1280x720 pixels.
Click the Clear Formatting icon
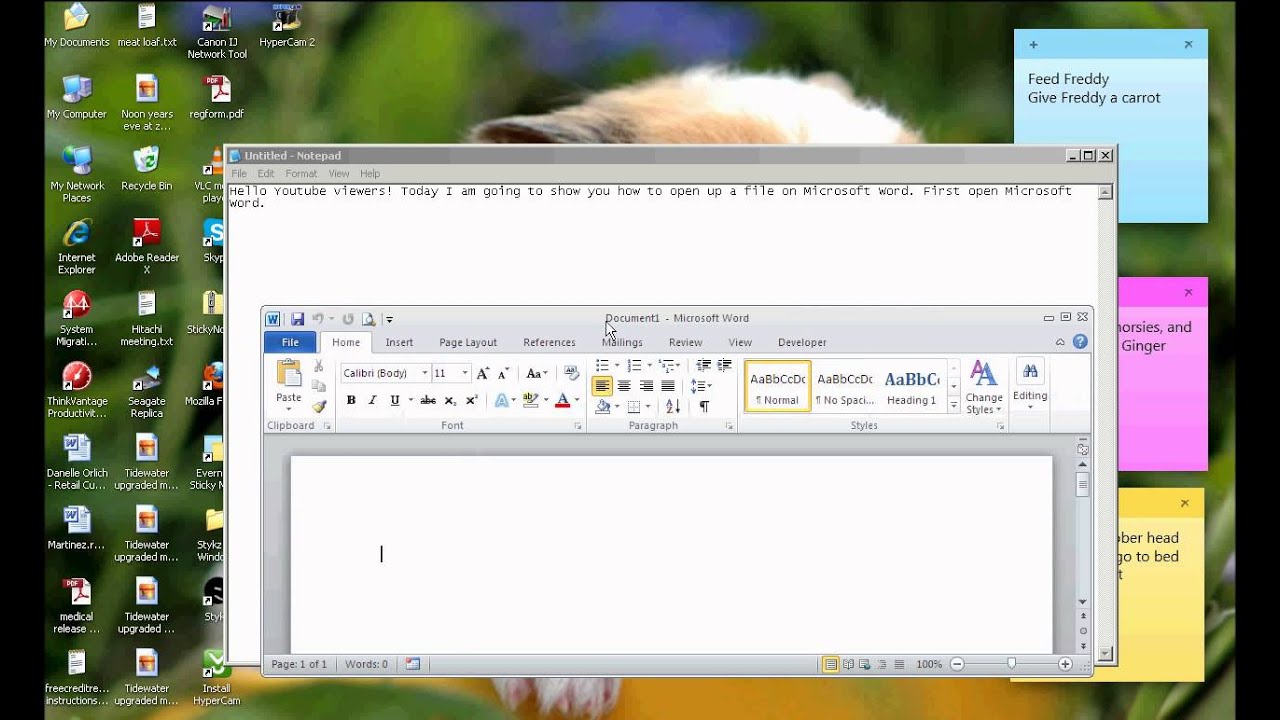571,373
